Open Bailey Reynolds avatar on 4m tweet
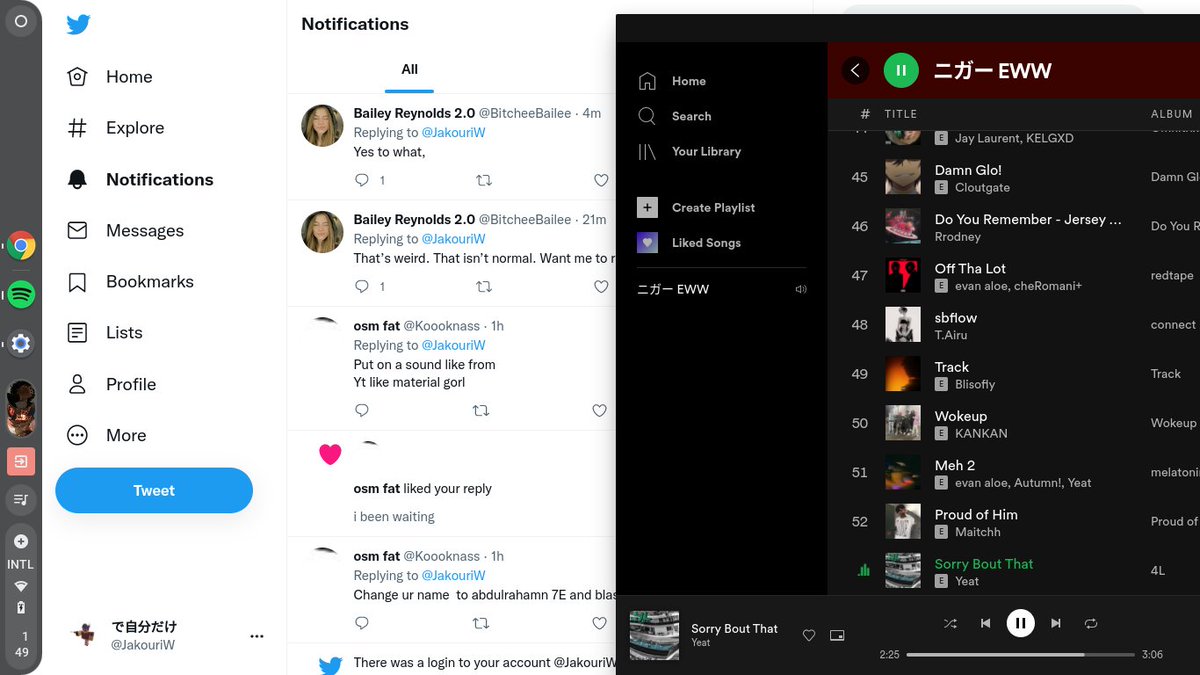Screen dimensions: 1200x675 [322, 125]
